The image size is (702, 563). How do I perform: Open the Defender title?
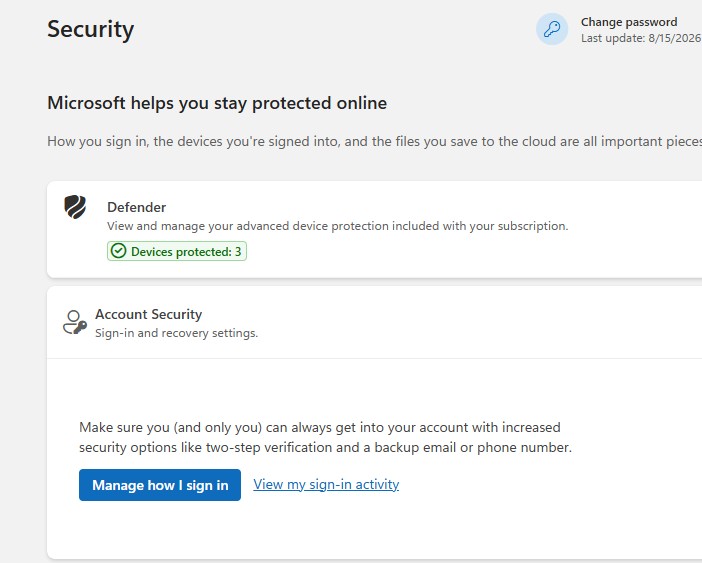(137, 207)
